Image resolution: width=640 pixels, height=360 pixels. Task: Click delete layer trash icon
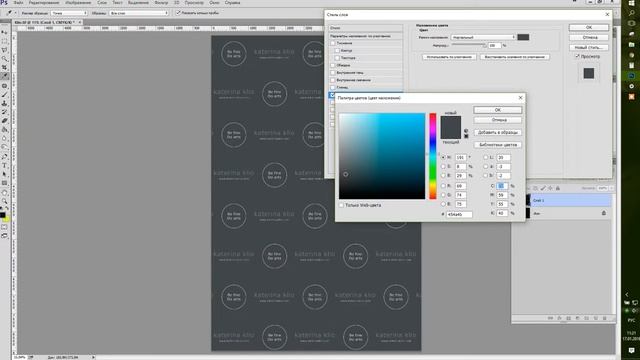(604, 318)
